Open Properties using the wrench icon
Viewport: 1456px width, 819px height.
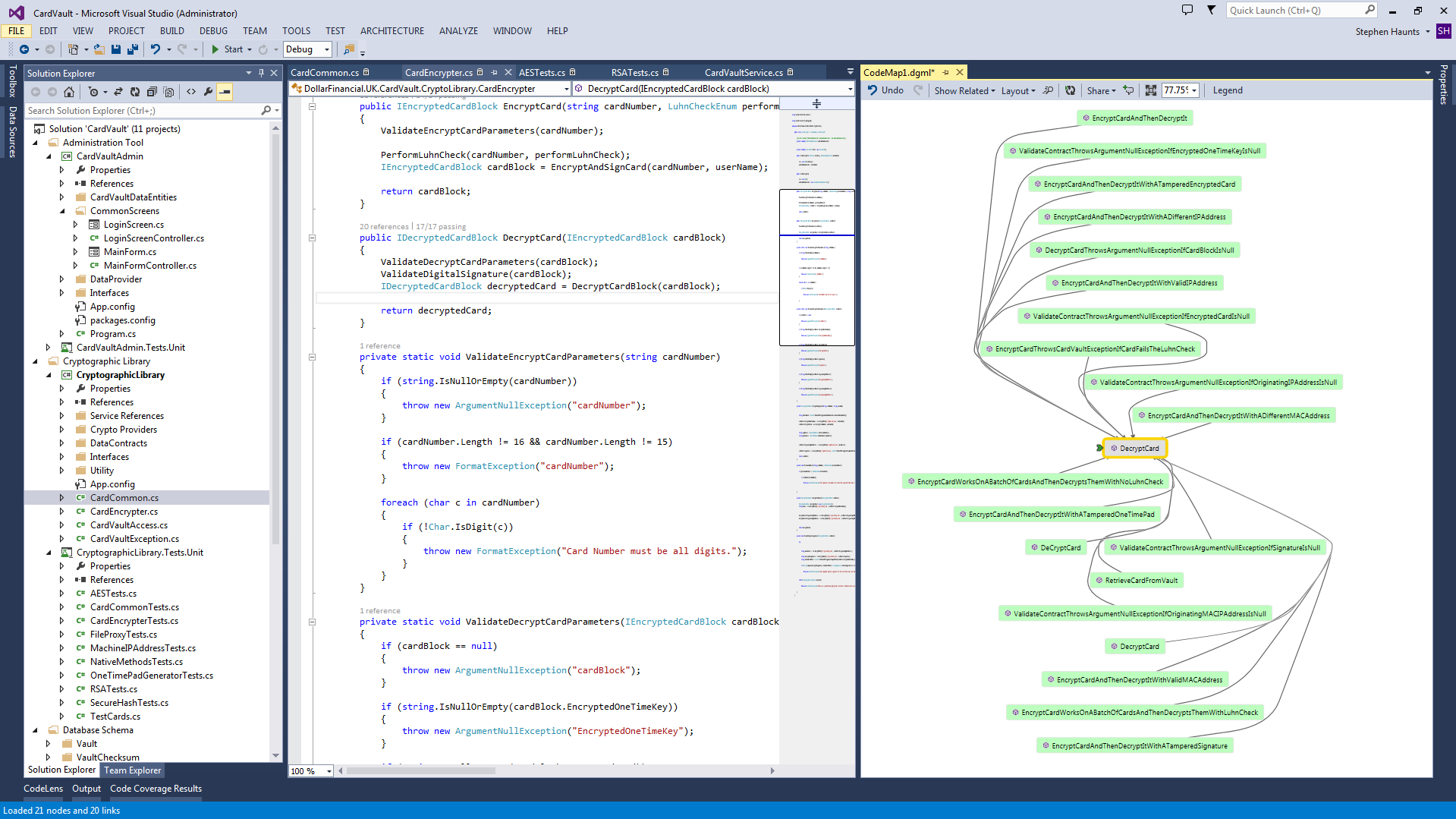[x=208, y=91]
